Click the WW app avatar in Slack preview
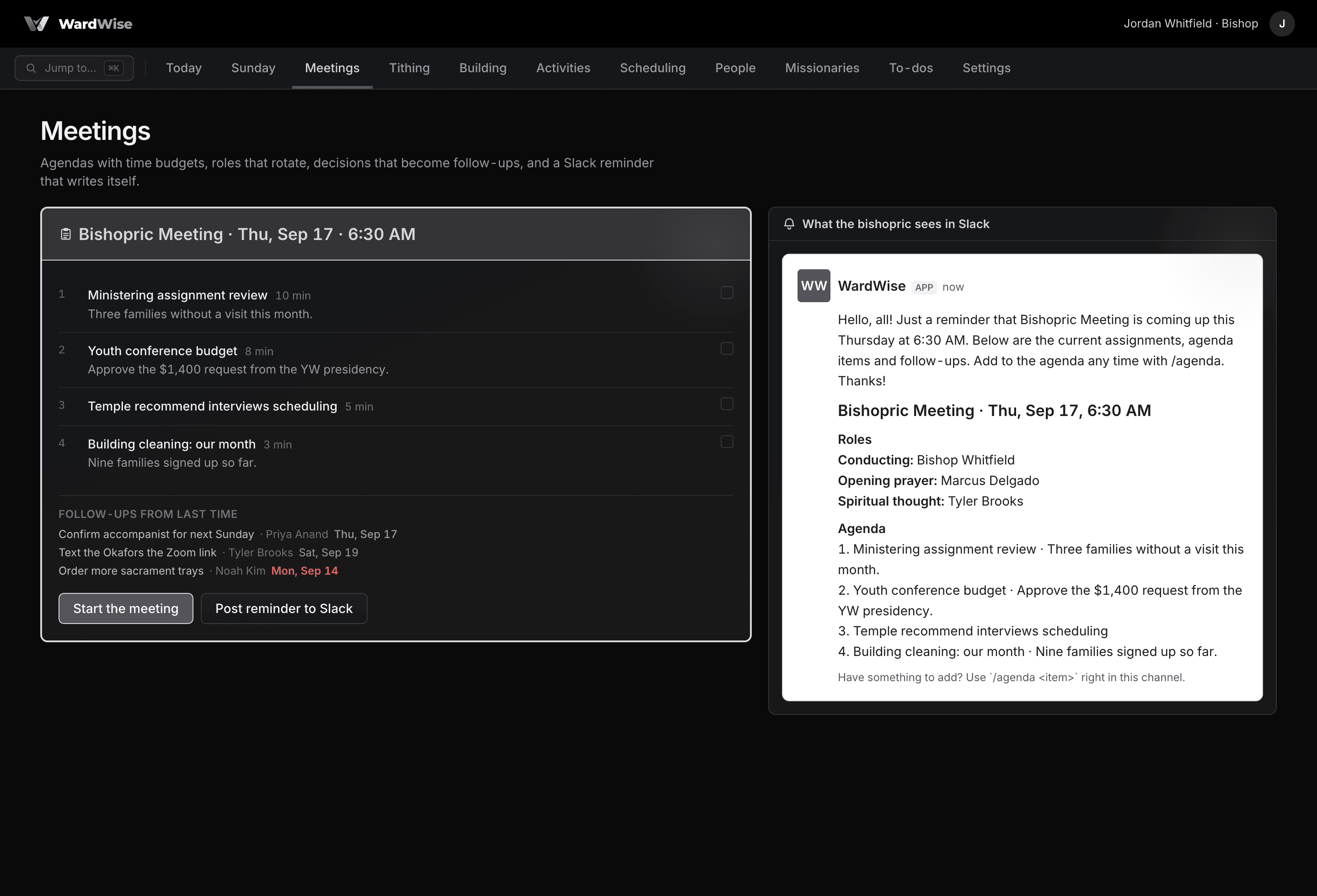This screenshot has width=1317, height=896. point(813,285)
